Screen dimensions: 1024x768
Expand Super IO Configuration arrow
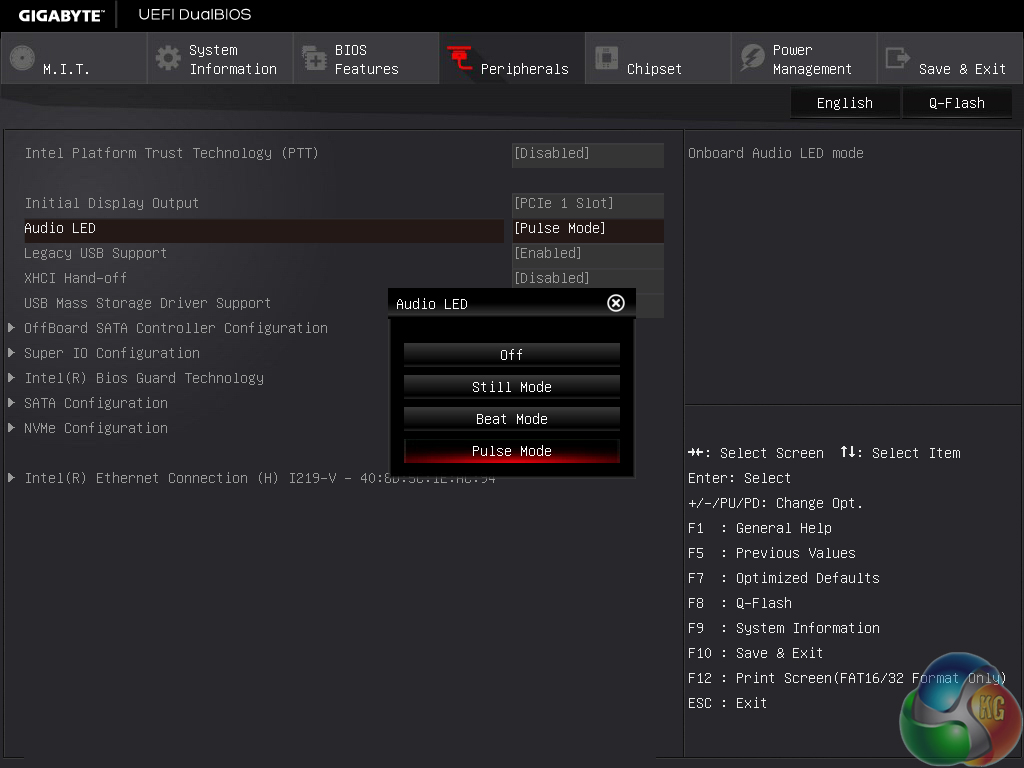(11, 353)
